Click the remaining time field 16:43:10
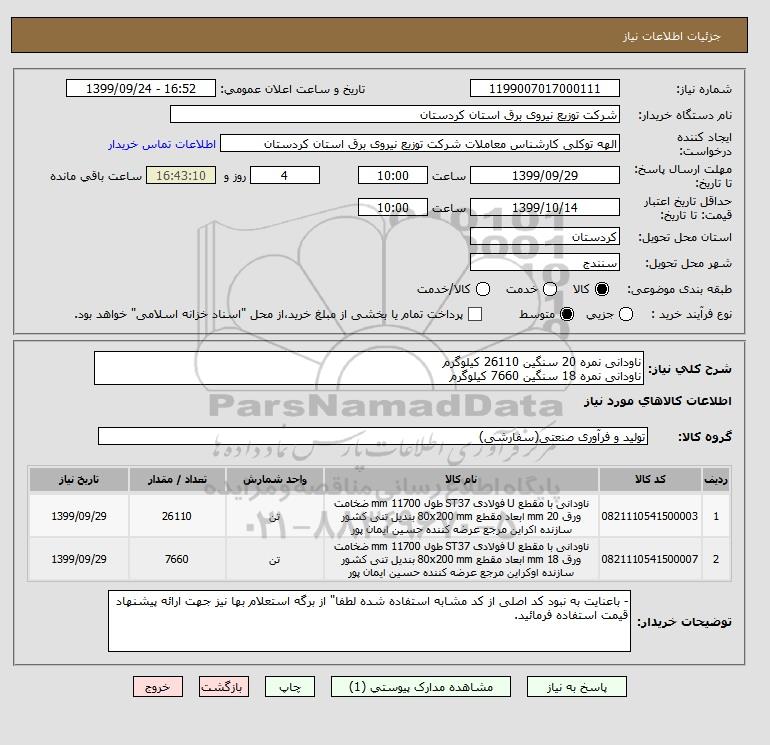 (181, 175)
